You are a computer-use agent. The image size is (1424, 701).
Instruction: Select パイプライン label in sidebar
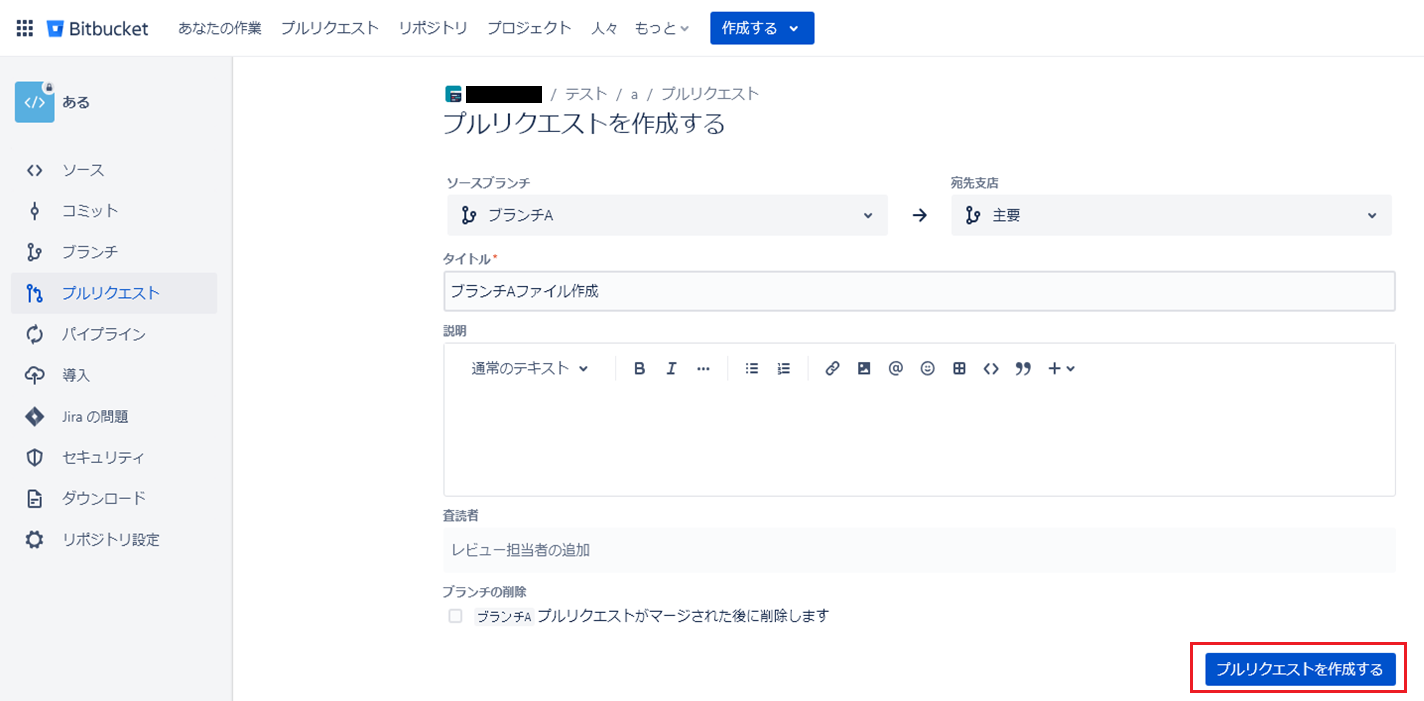[104, 334]
